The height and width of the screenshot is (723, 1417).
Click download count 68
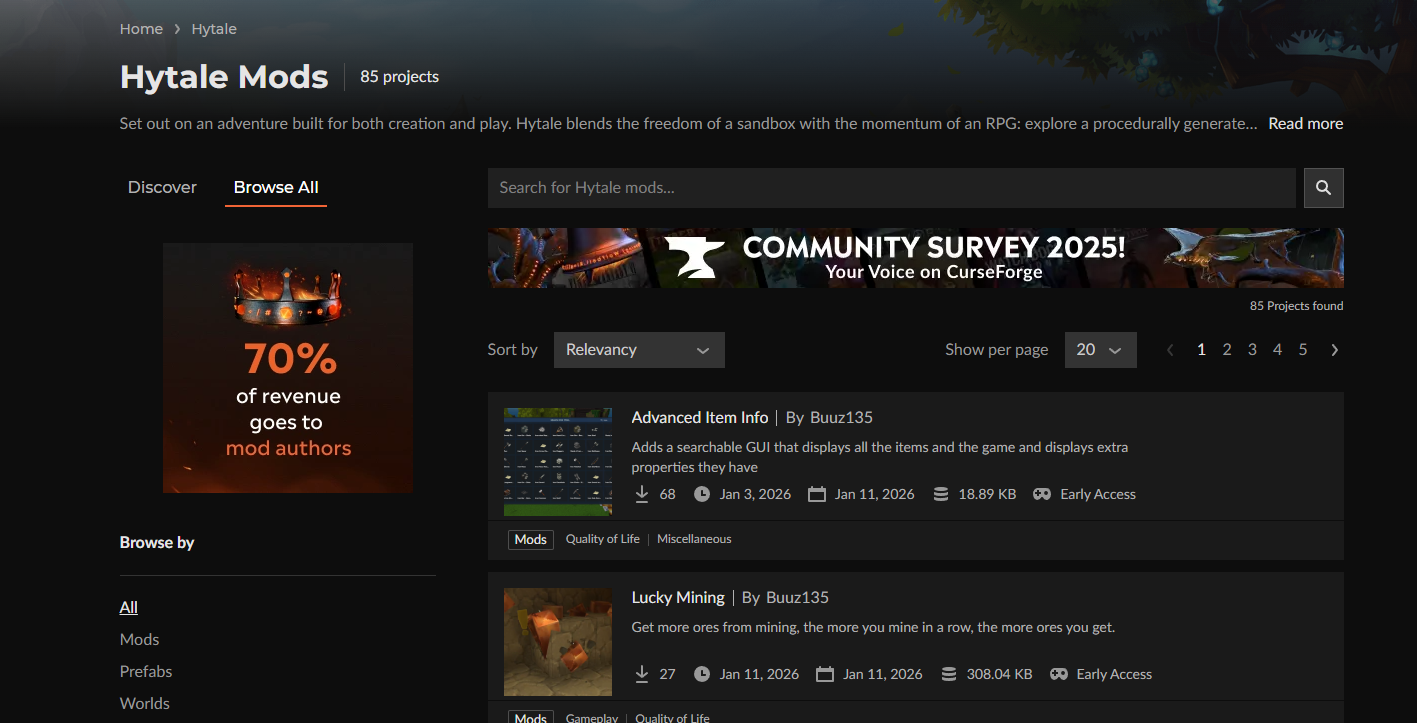pyautogui.click(x=668, y=494)
